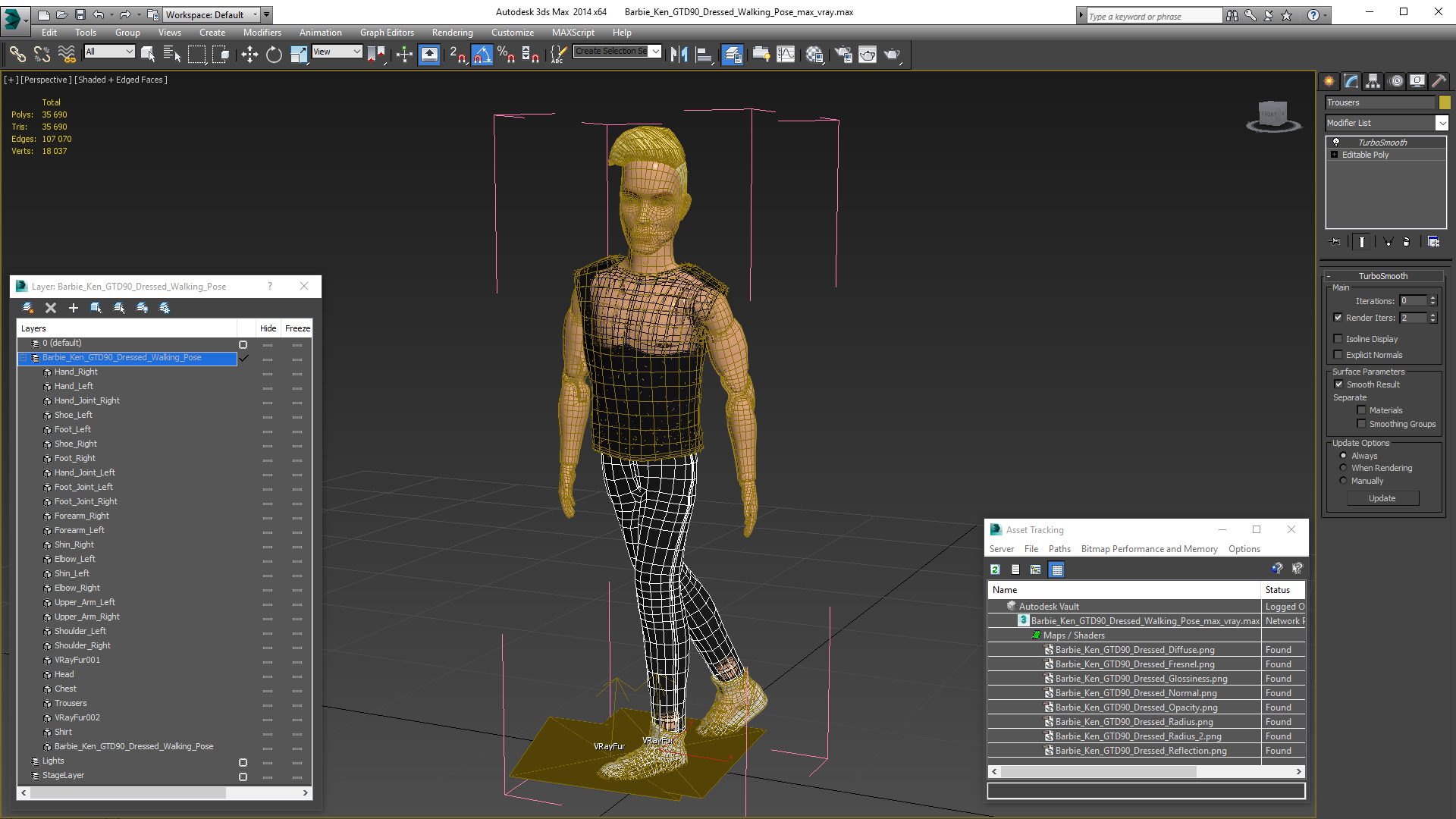Click the Render Production teapot icon

892,54
